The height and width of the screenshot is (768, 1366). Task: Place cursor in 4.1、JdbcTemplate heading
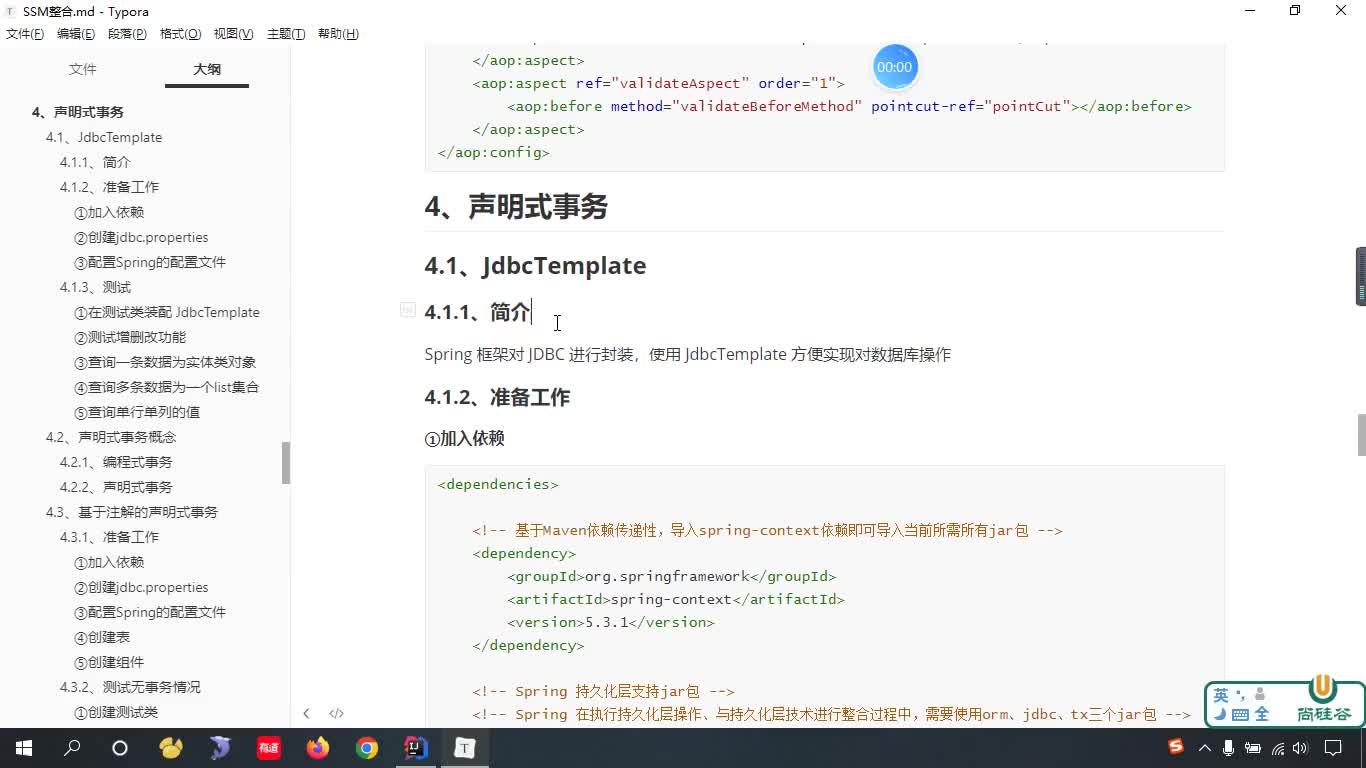(535, 265)
